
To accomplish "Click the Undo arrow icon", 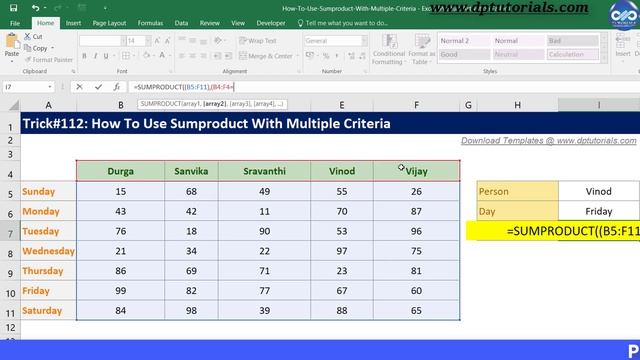I will (36, 8).
